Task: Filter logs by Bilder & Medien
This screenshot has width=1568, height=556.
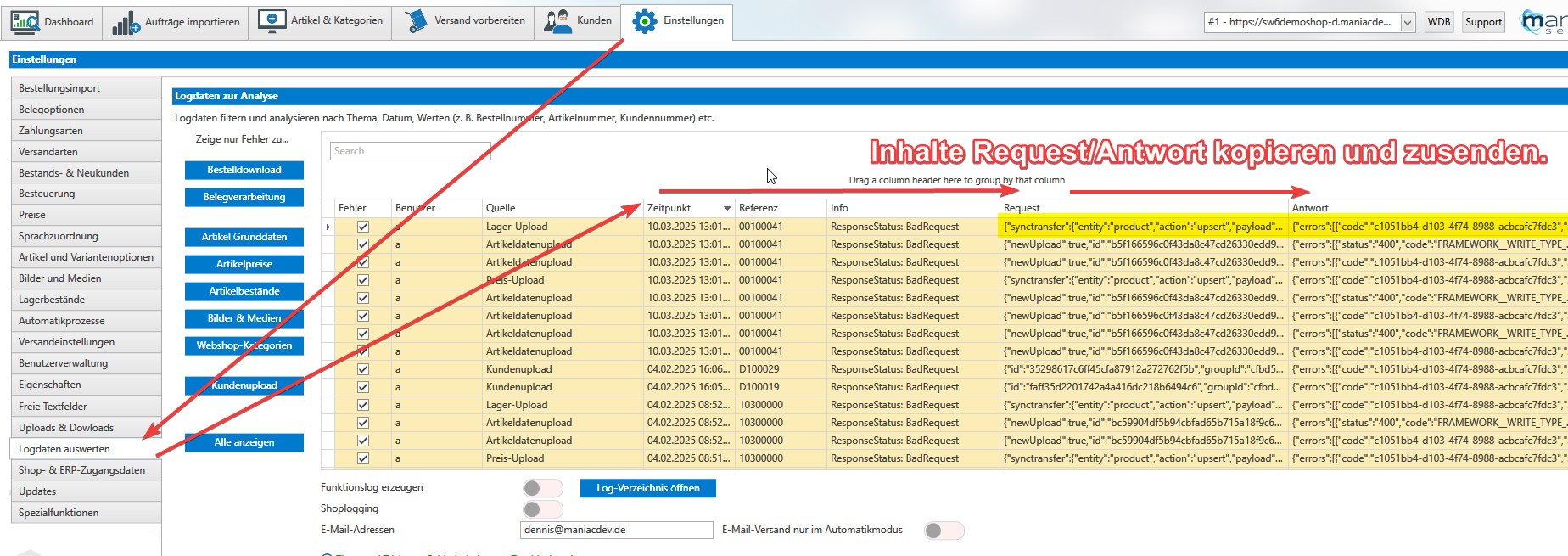Action: (244, 318)
